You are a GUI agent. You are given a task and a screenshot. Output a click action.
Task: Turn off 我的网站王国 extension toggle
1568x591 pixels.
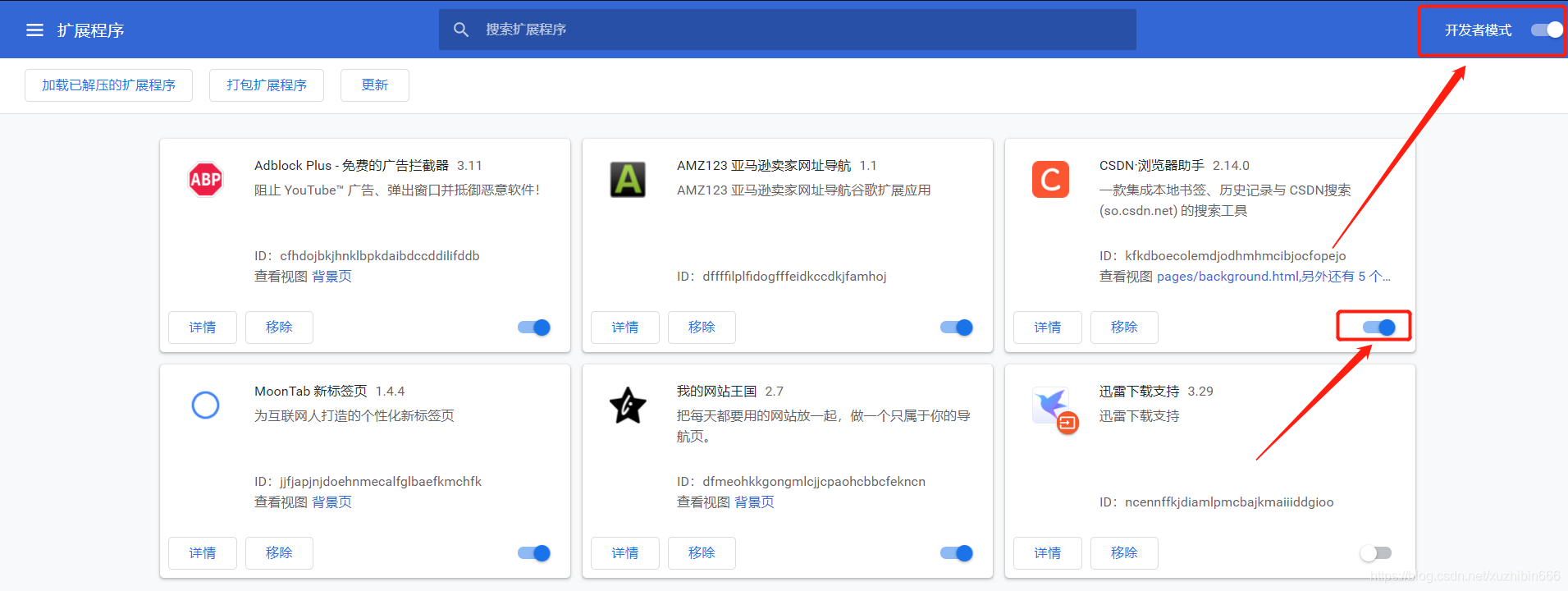click(x=957, y=553)
